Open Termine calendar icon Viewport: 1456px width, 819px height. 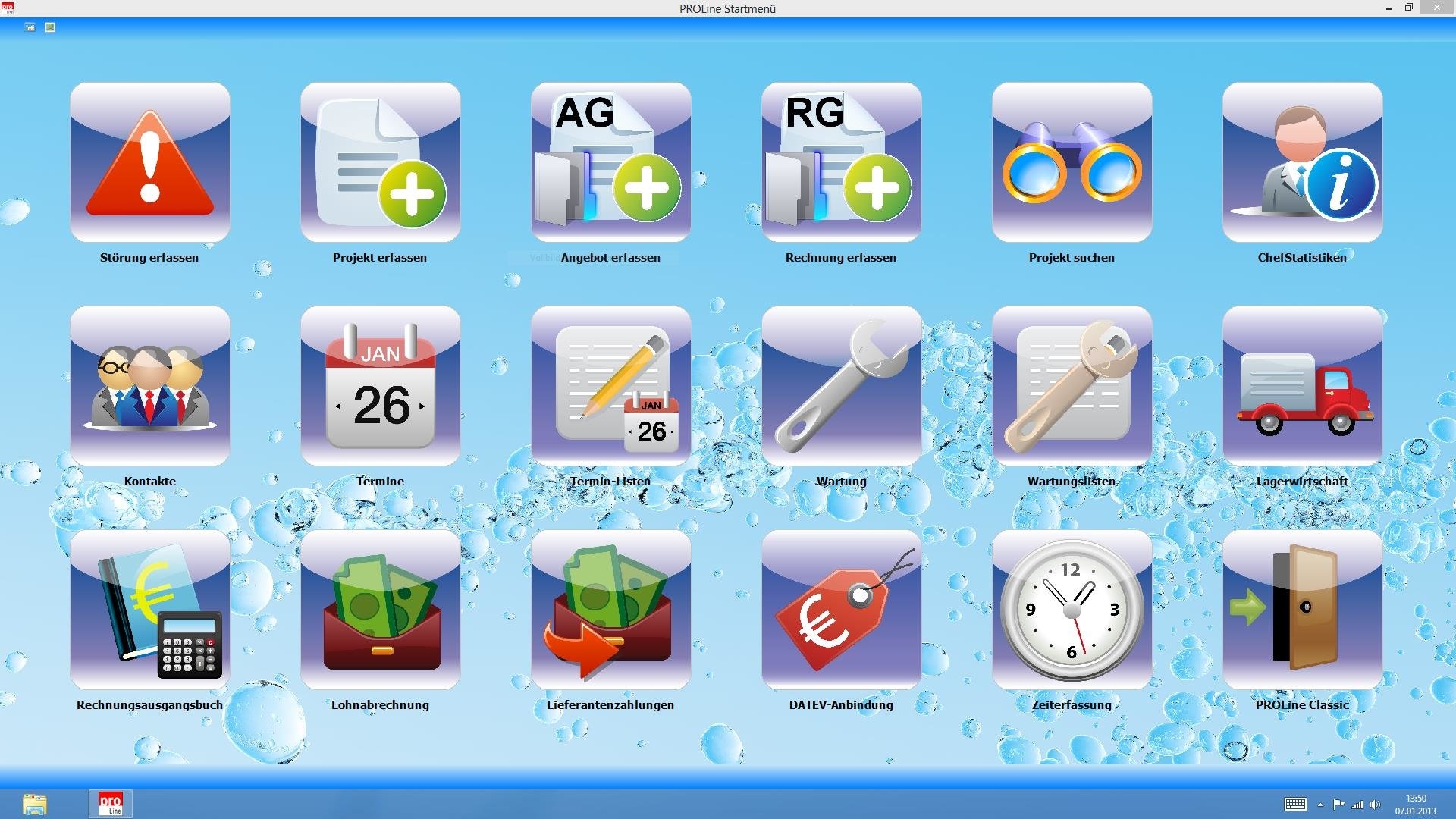tap(381, 386)
